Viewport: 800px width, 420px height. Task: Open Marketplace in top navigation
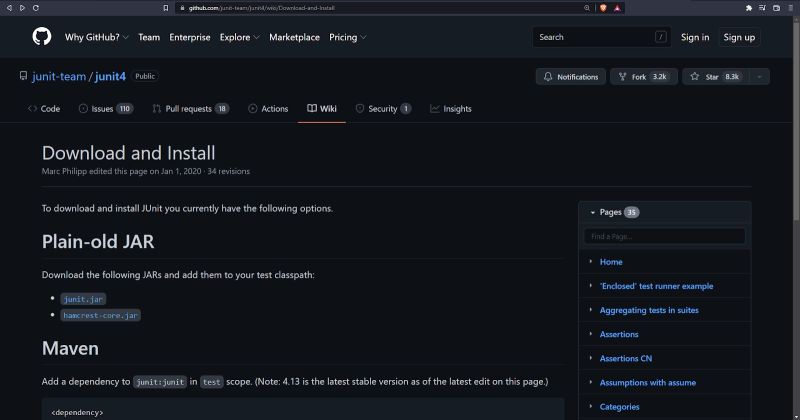[294, 37]
